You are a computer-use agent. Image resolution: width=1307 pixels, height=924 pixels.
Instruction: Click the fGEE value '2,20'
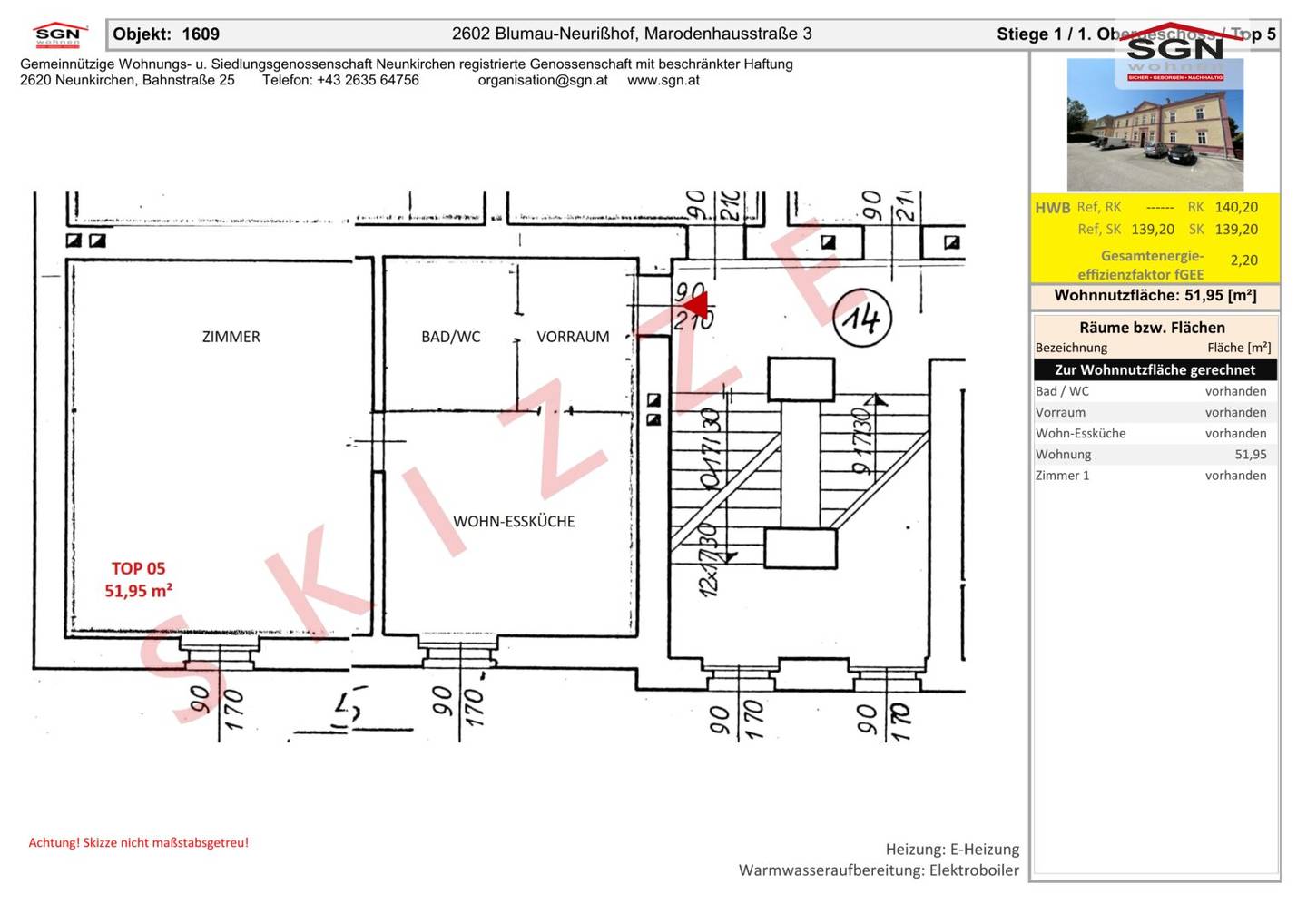(x=1243, y=260)
